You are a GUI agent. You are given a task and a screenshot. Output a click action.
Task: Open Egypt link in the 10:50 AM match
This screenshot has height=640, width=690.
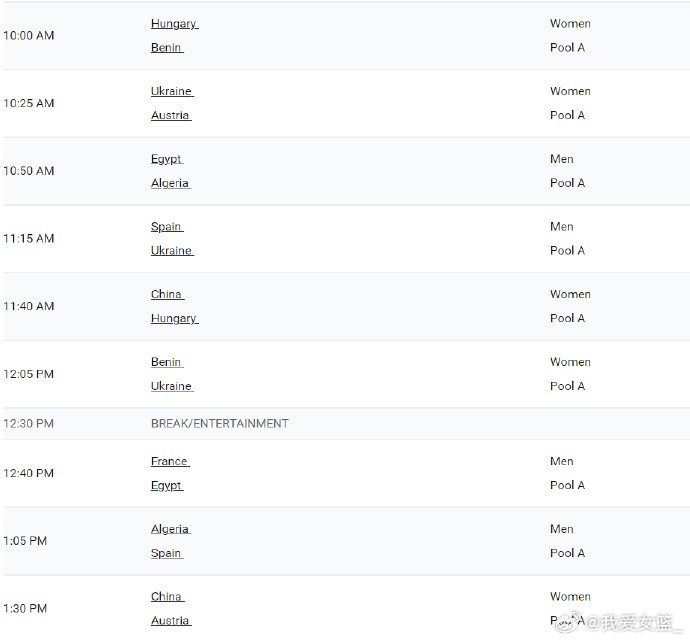[x=166, y=160]
